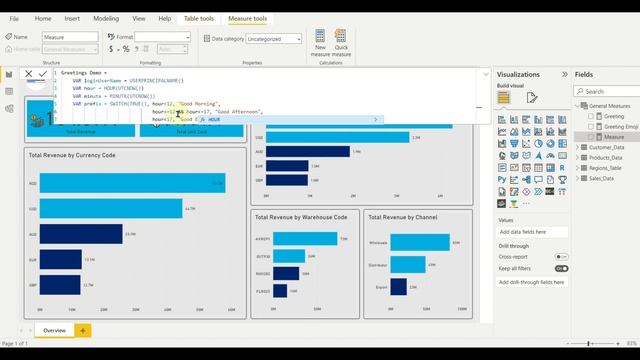Toggle the Keep all filters switch

[x=562, y=269]
